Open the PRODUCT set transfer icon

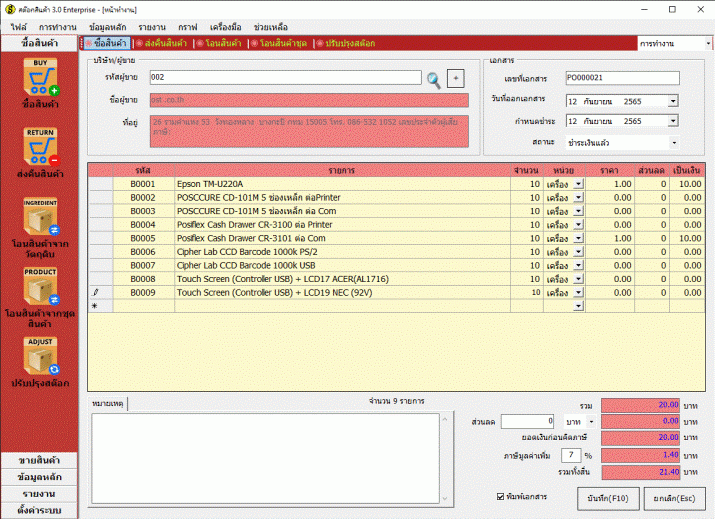point(41,286)
